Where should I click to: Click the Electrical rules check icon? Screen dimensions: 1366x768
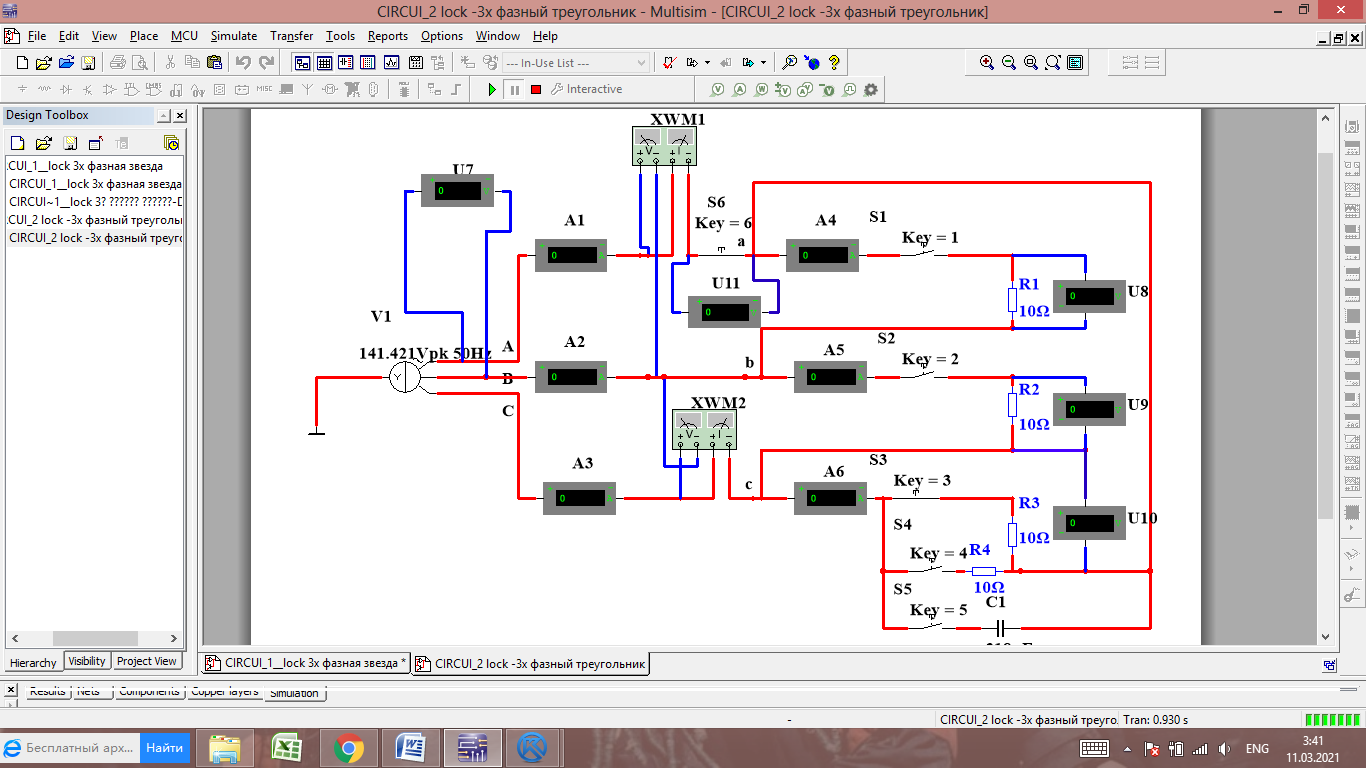point(670,62)
